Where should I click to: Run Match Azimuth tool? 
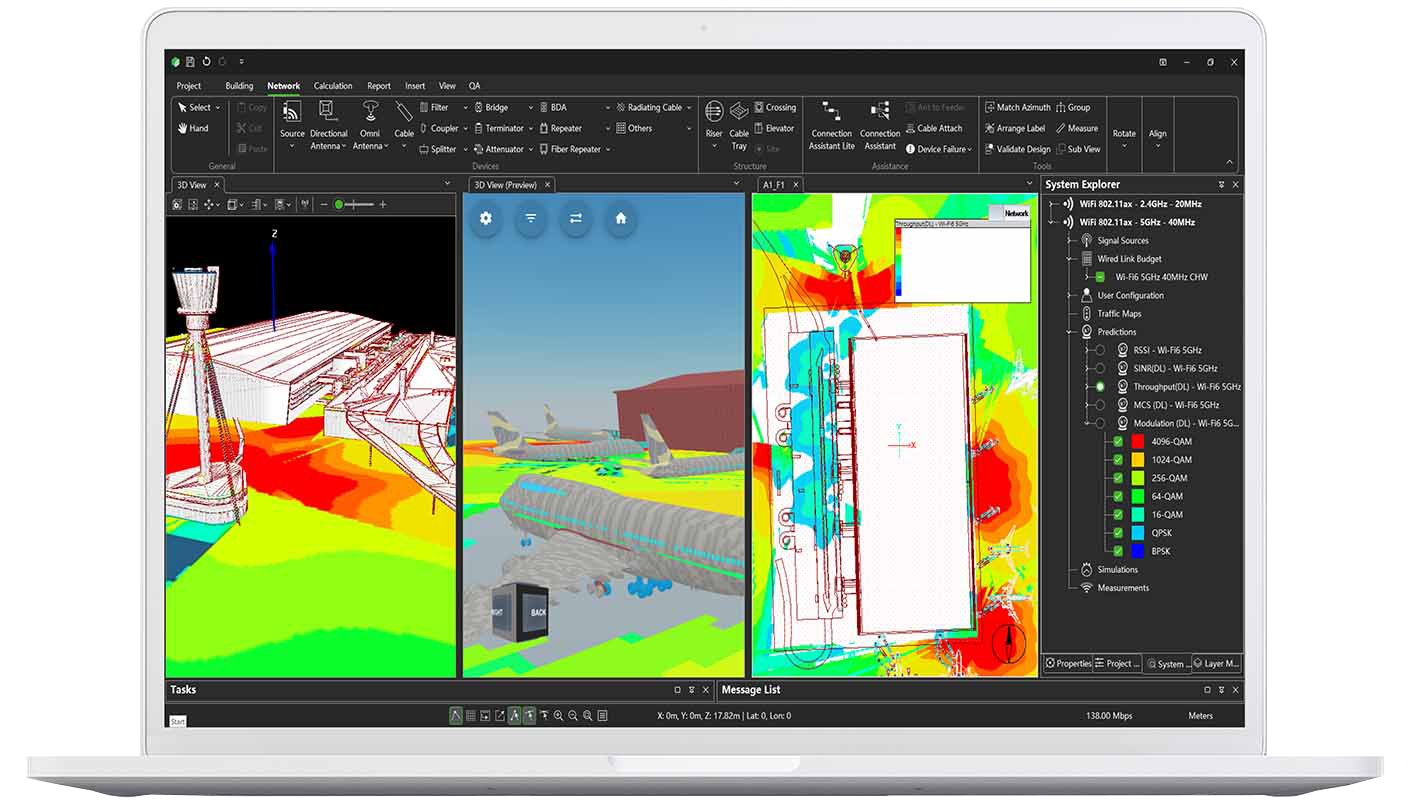[1018, 107]
